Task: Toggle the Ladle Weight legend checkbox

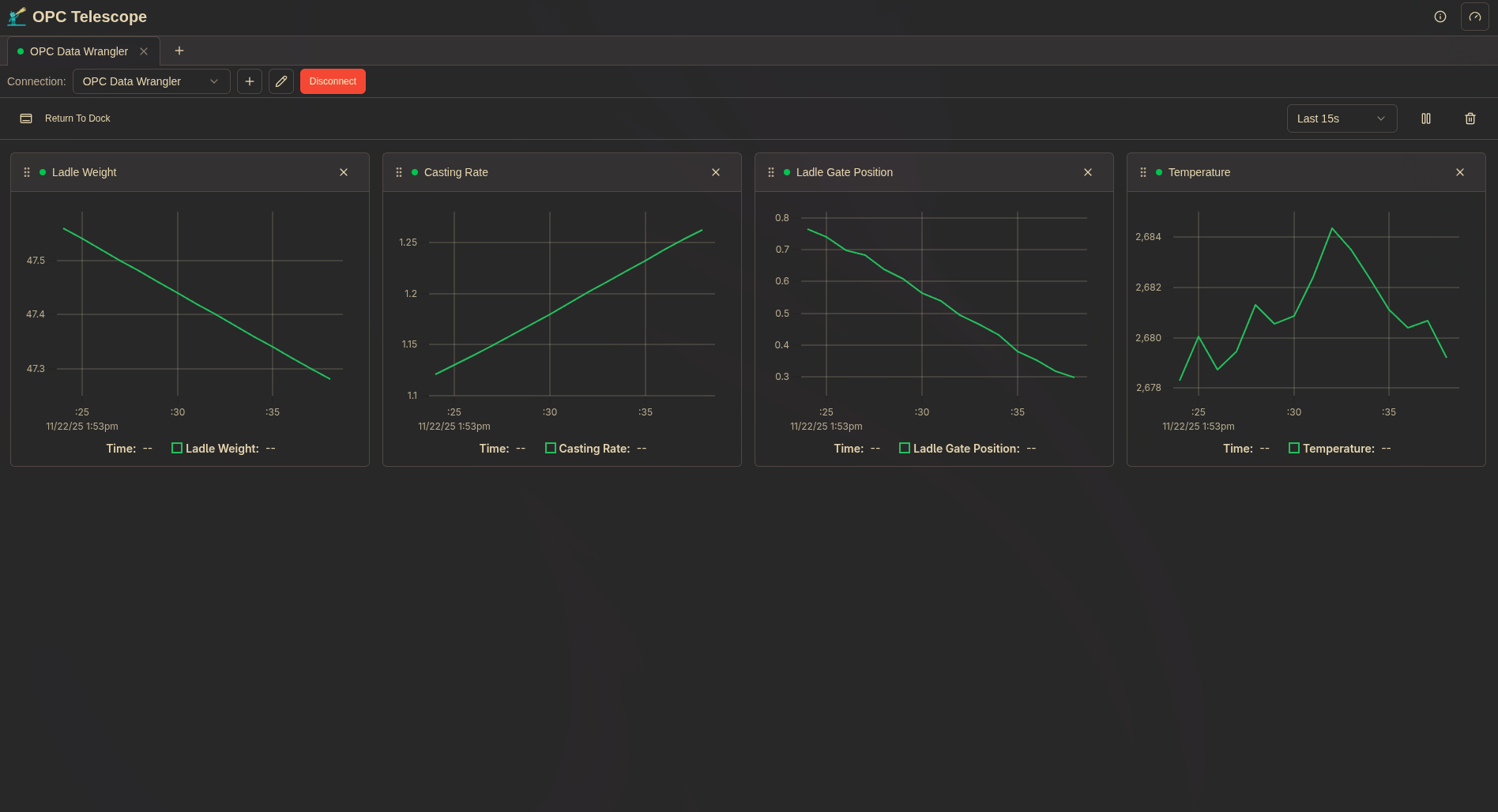Action: pos(177,448)
